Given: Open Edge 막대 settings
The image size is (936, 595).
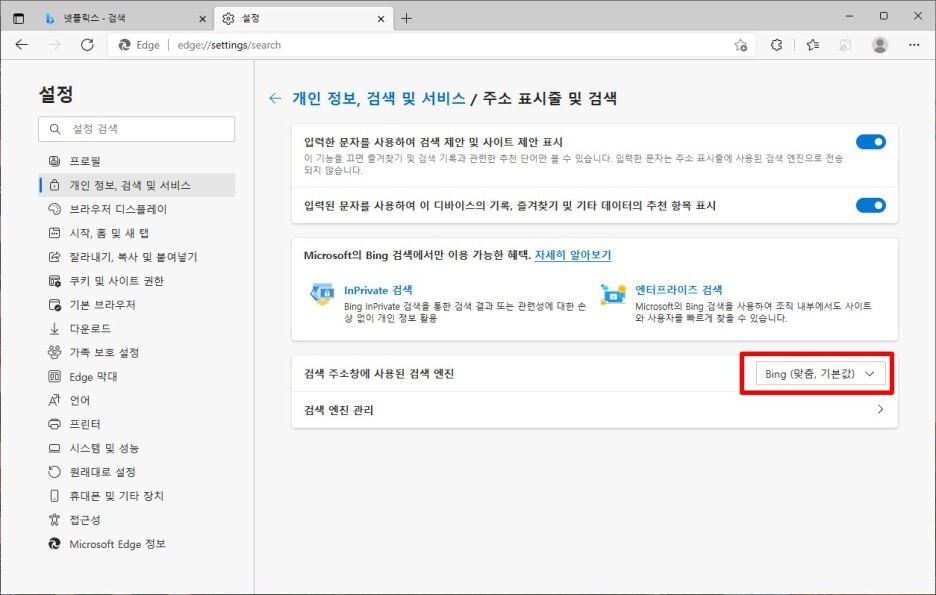Looking at the screenshot, I should point(137,377).
